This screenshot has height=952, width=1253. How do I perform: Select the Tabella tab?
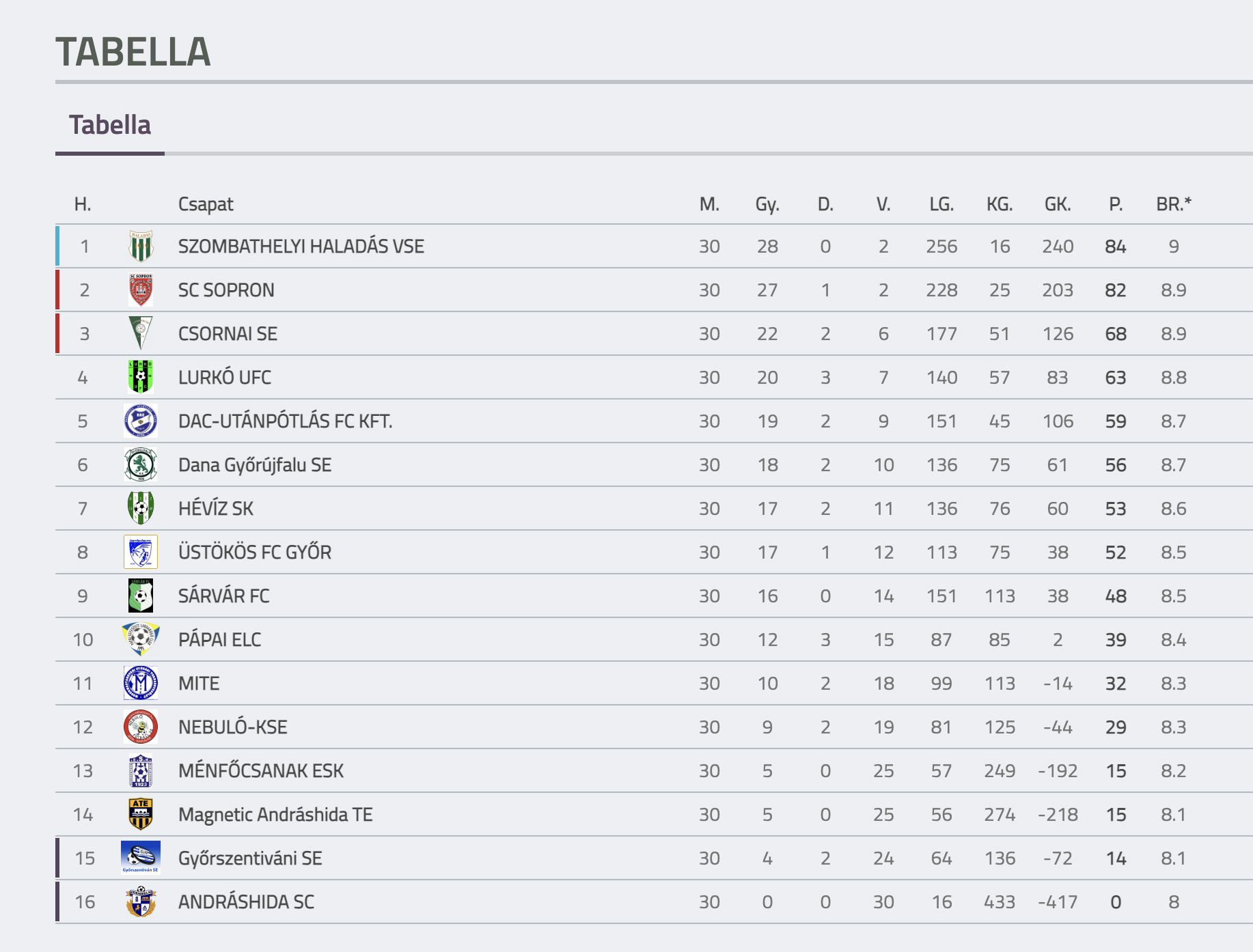[110, 126]
